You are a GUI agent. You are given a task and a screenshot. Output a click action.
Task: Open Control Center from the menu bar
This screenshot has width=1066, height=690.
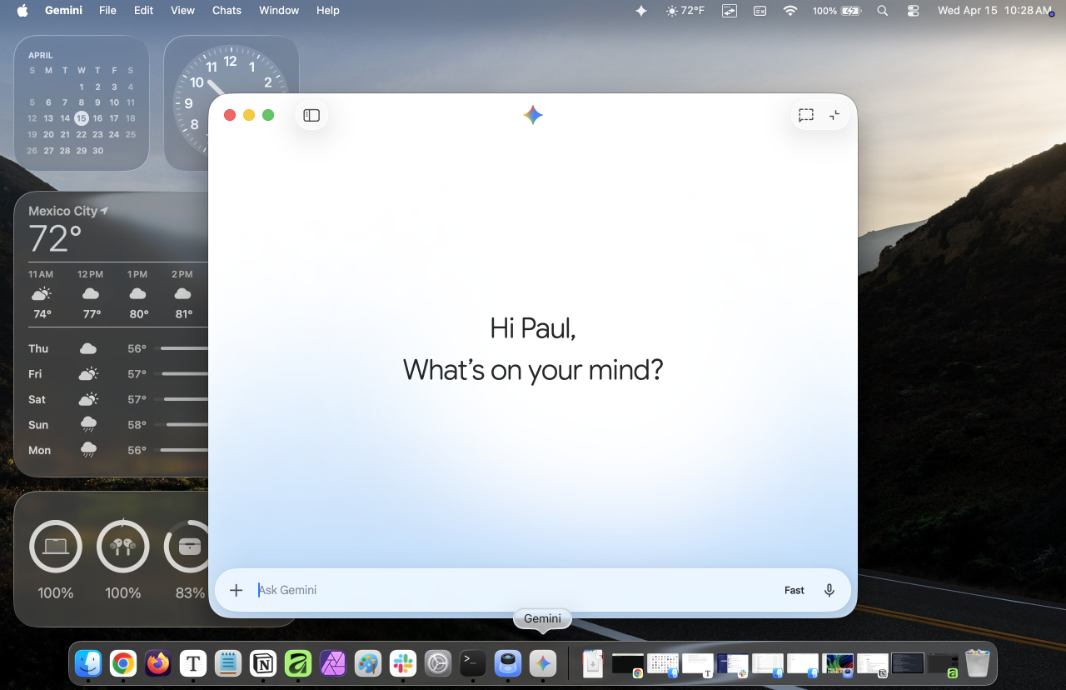click(x=913, y=10)
